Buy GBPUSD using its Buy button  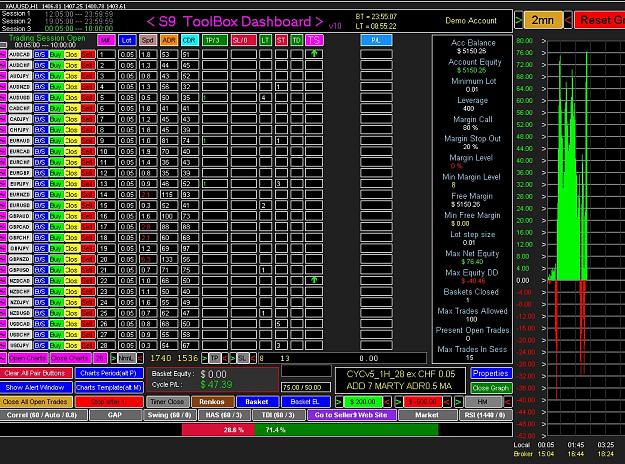(x=56, y=269)
